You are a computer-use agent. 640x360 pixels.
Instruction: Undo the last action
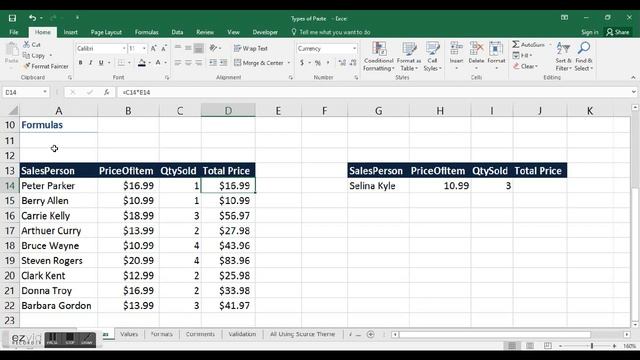(x=32, y=18)
